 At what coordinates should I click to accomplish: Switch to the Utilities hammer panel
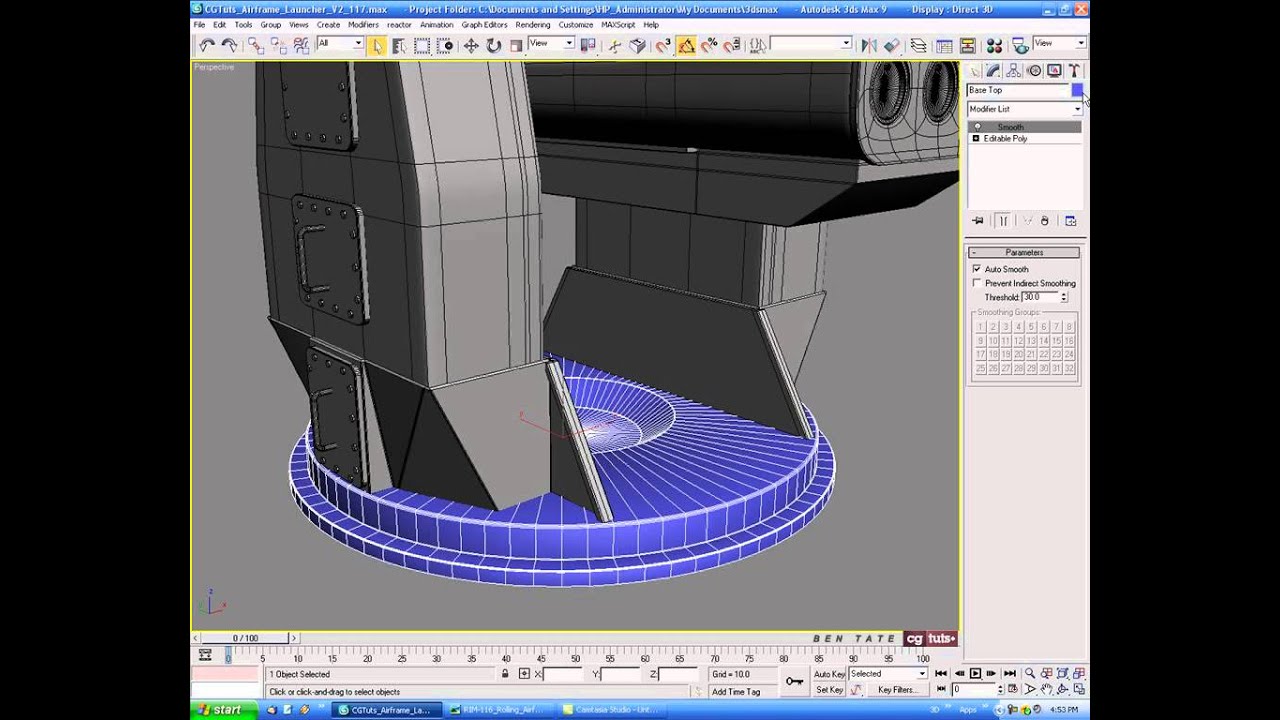1074,71
